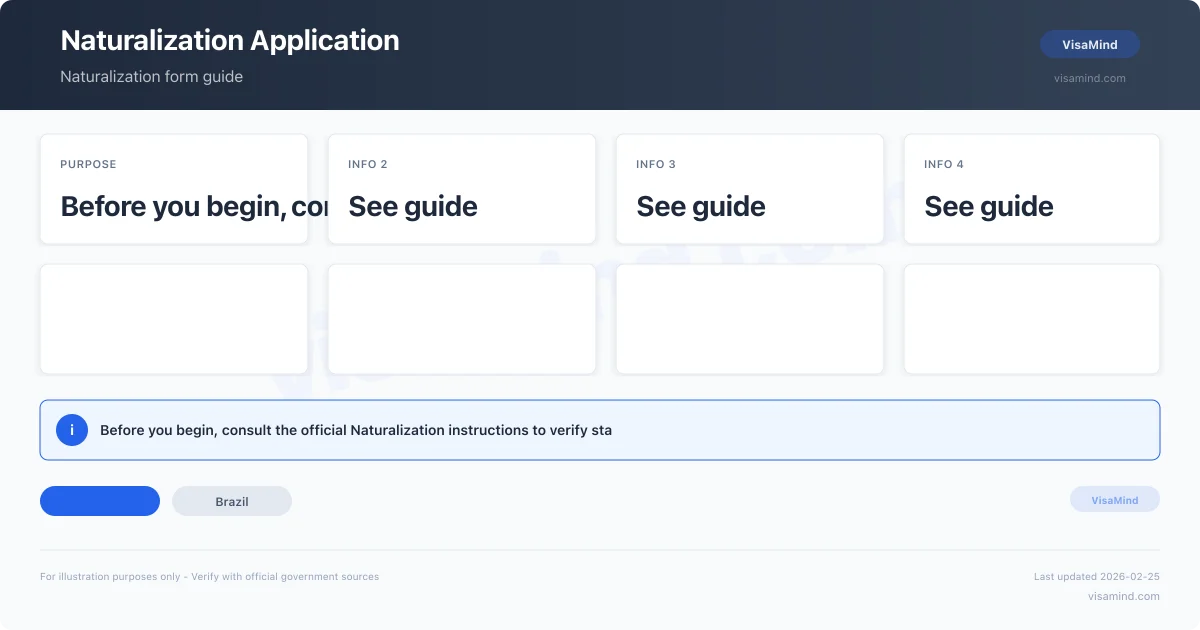Click the 'Before you begin, consult' notice banner text
Screen dimensions: 1200x630
(x=356, y=430)
